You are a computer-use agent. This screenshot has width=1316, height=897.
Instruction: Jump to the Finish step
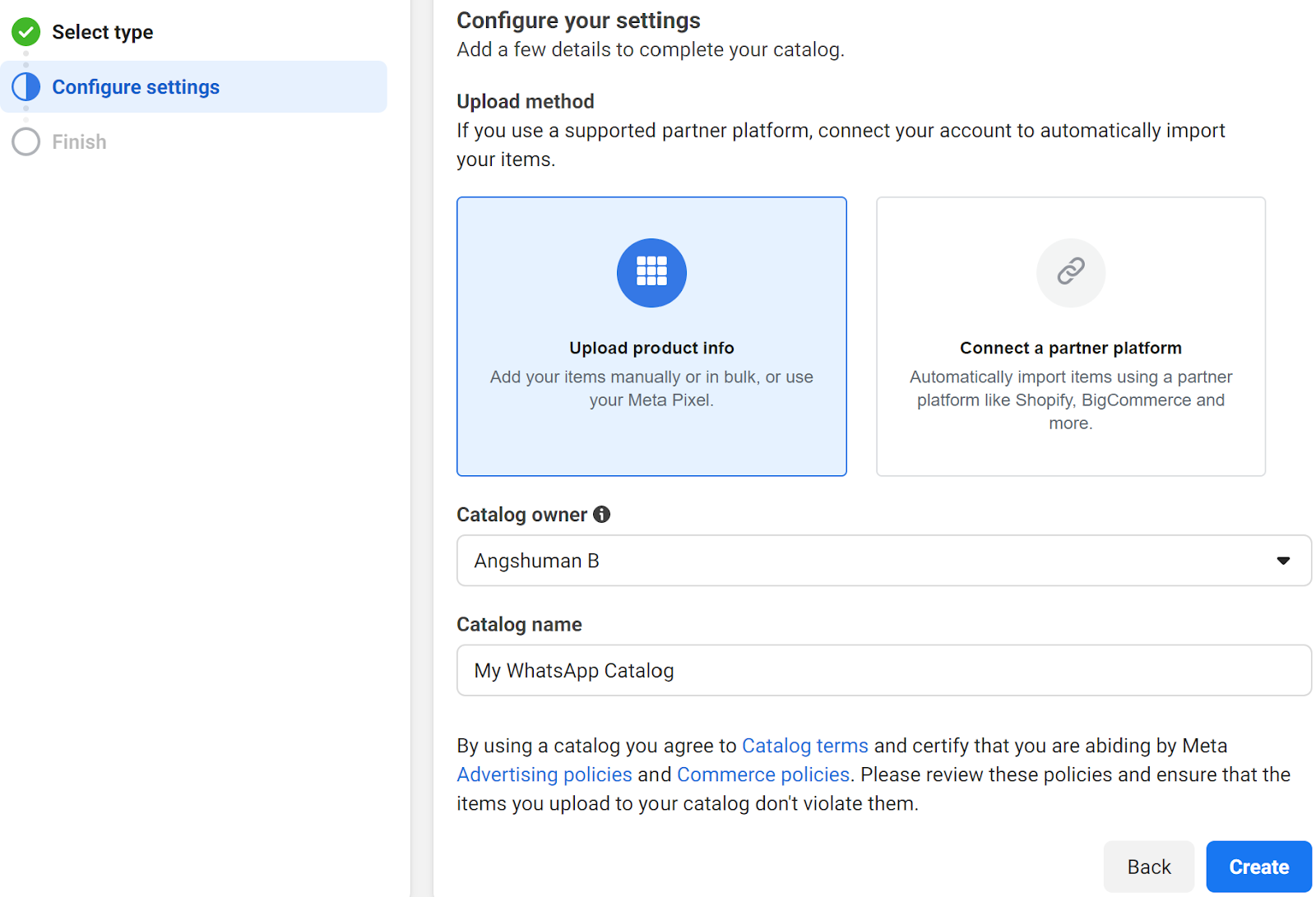79,142
